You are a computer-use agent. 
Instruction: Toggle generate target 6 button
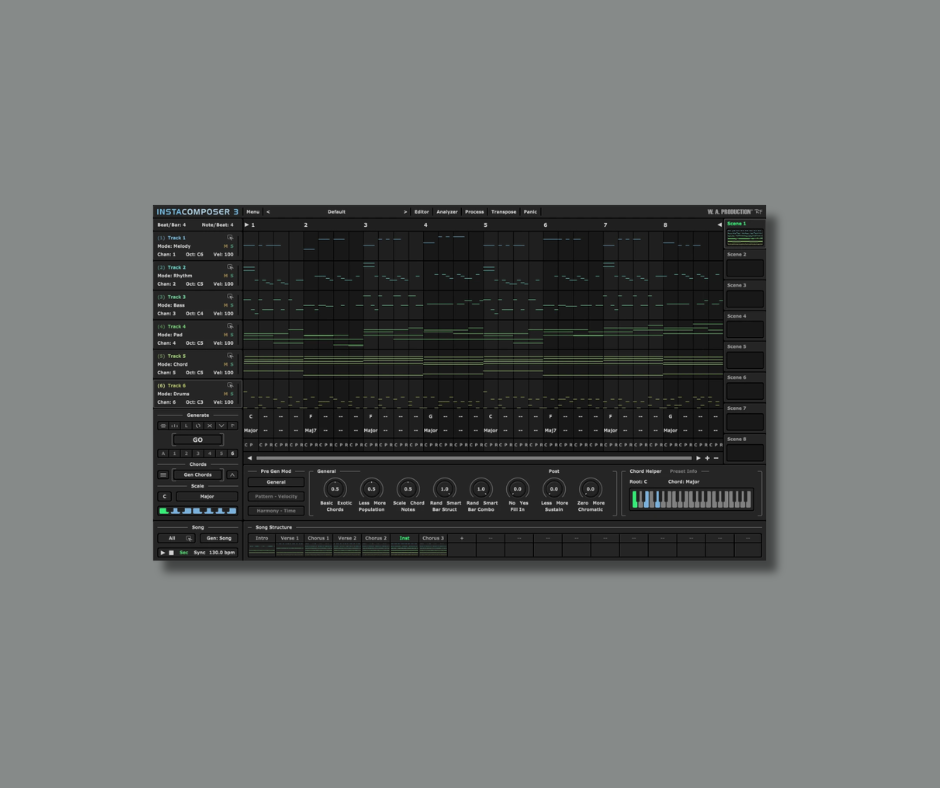click(x=233, y=454)
